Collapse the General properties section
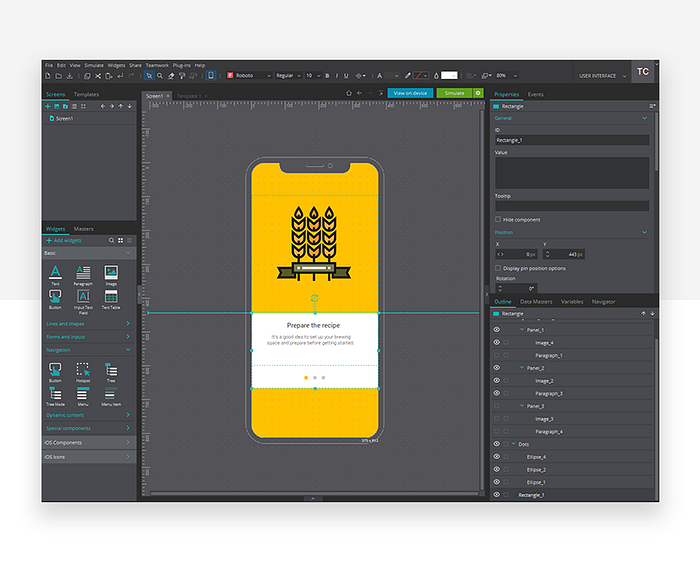Screen dimensions: 700x562 coord(644,118)
